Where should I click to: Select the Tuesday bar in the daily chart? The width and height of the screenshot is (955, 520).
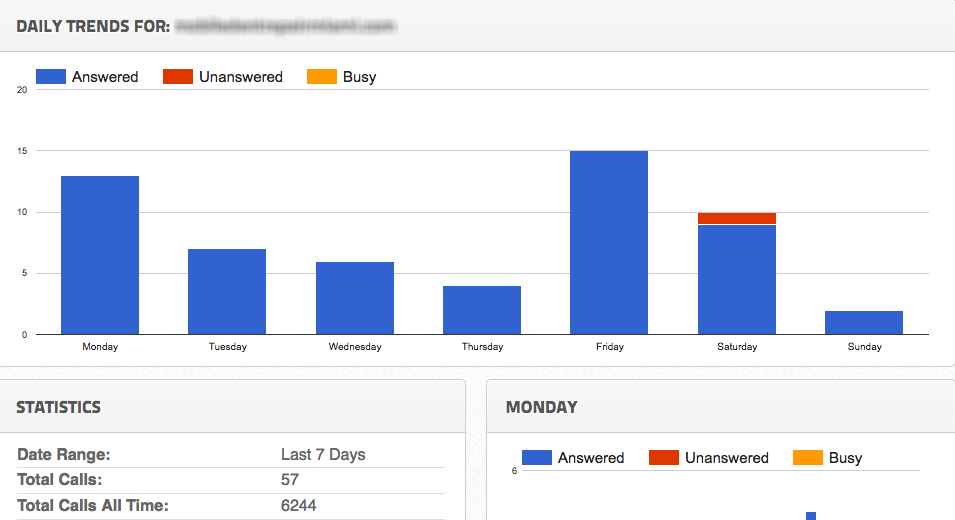coord(227,291)
